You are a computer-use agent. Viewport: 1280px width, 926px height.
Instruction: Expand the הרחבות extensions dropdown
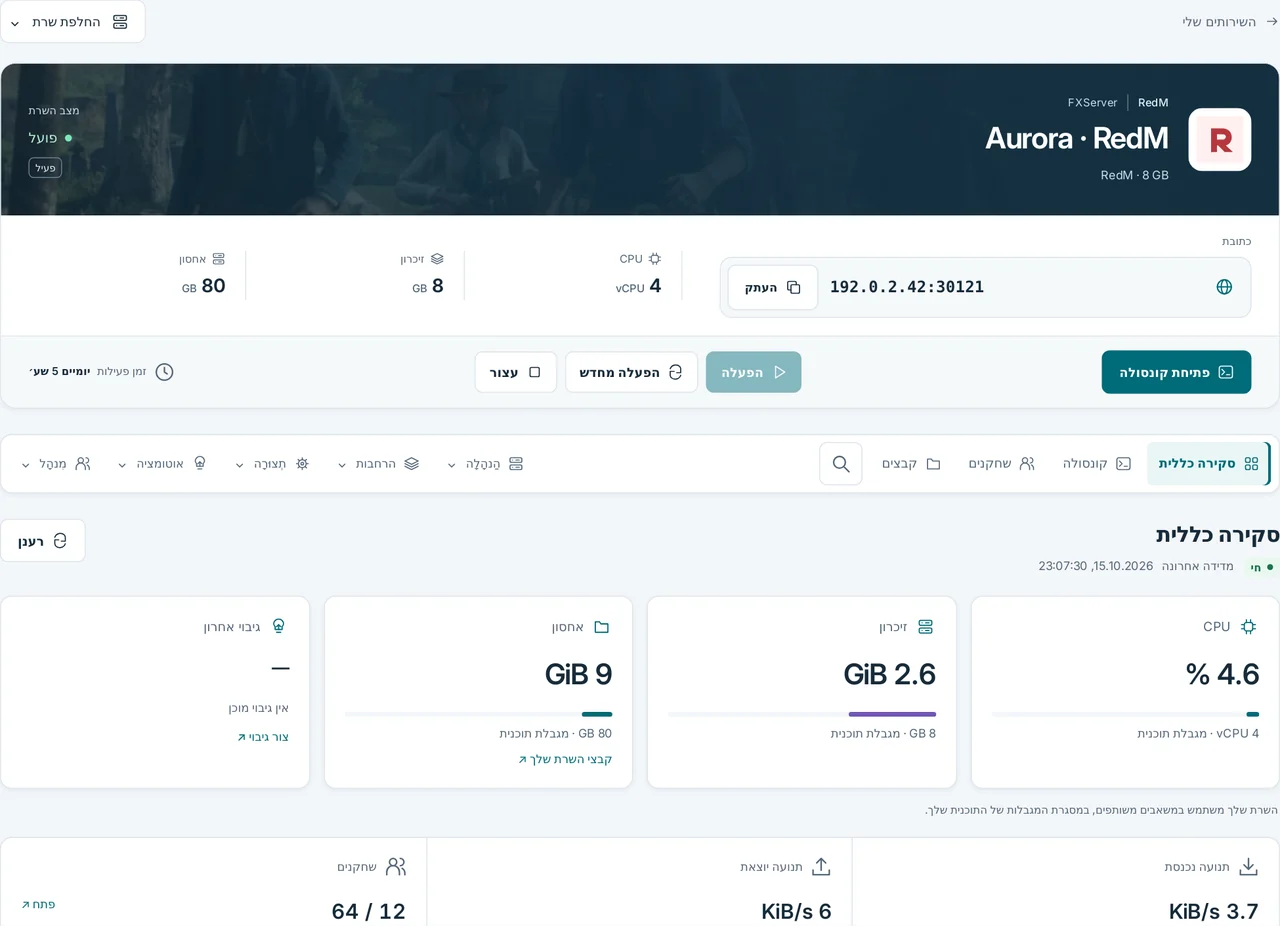tap(378, 464)
